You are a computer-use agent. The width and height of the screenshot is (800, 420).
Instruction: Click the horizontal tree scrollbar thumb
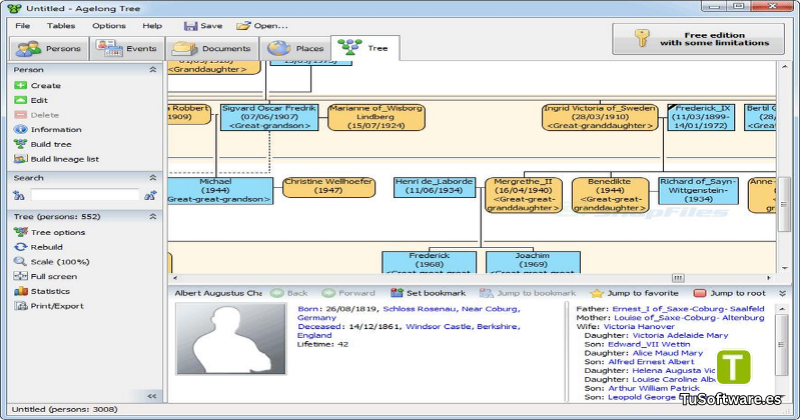pos(678,278)
